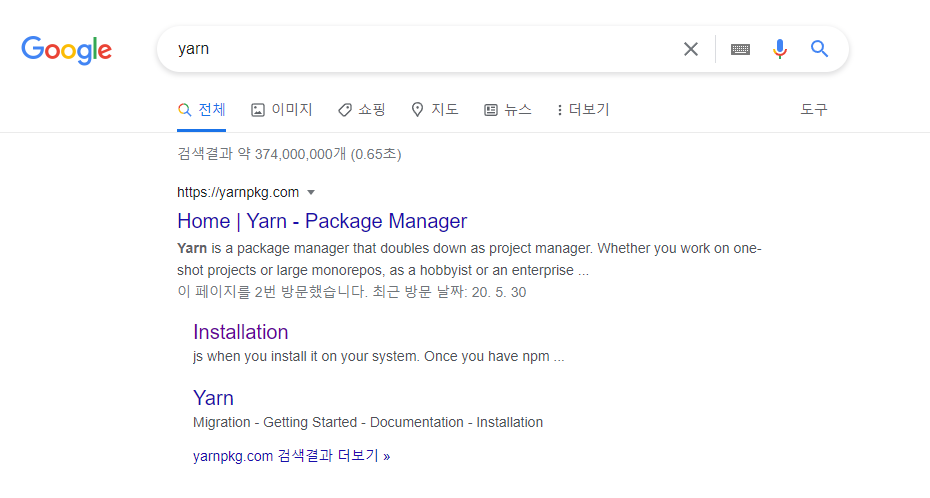Open the on-screen keyboard input tool
Image resolution: width=930 pixels, height=498 pixels.
click(x=740, y=49)
